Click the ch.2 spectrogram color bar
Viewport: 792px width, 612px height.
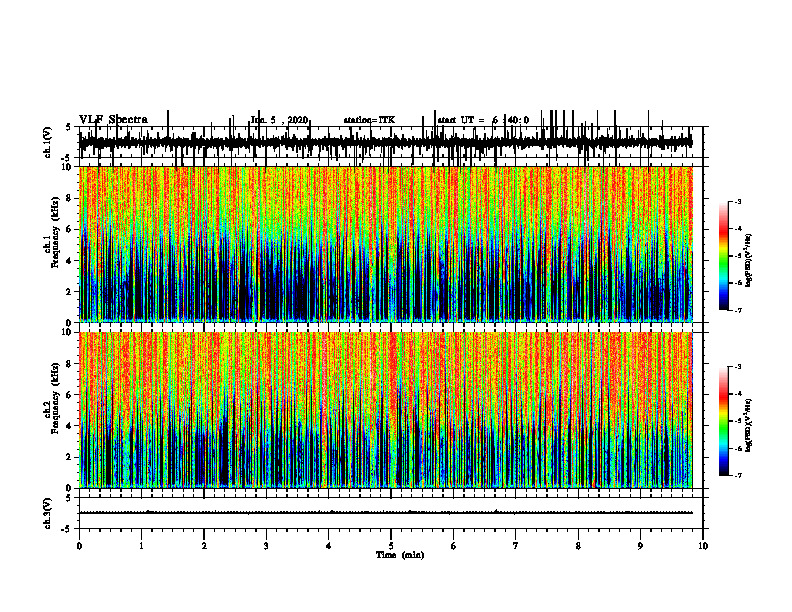[x=724, y=421]
